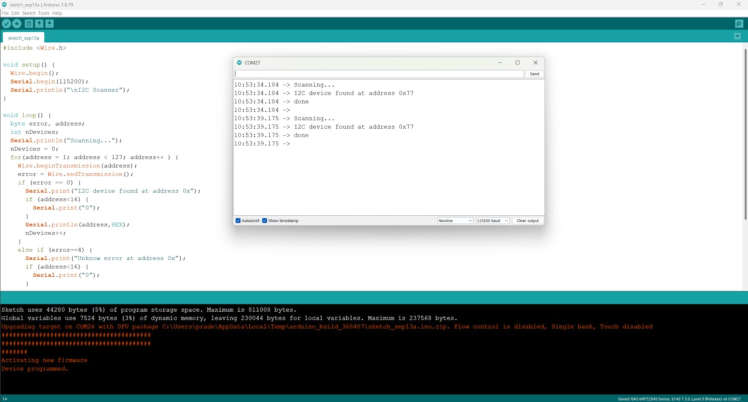Click the Save sketch toolbar icon
This screenshot has height=402, width=748.
50,23
